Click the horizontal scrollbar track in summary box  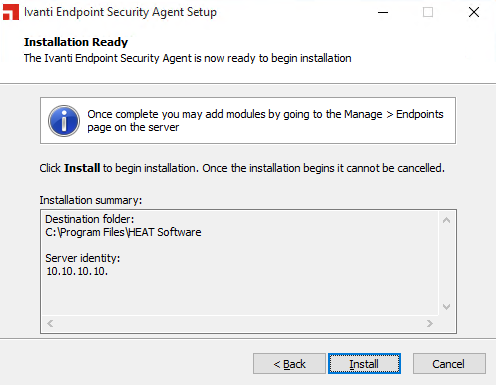(x=240, y=323)
